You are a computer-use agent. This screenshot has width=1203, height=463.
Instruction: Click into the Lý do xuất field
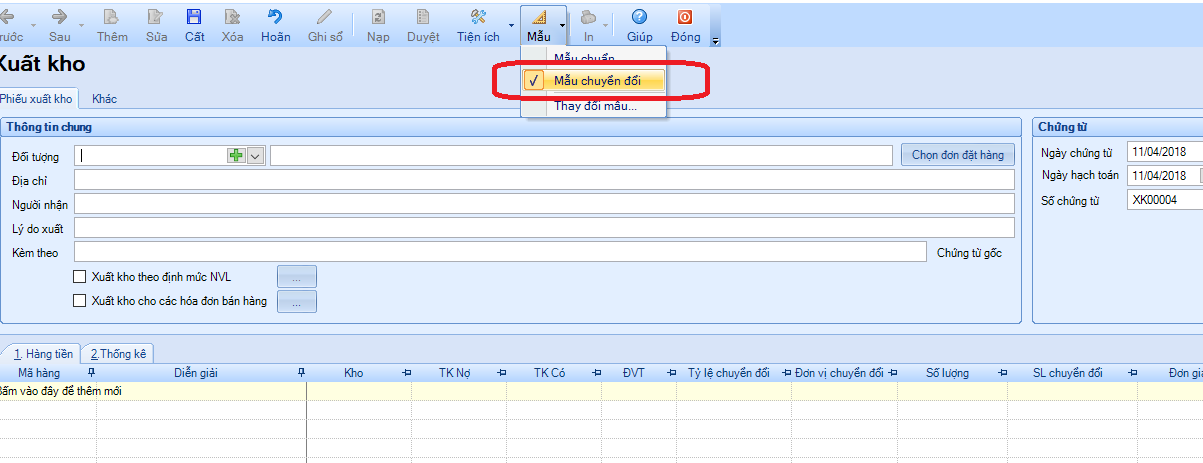point(544,228)
